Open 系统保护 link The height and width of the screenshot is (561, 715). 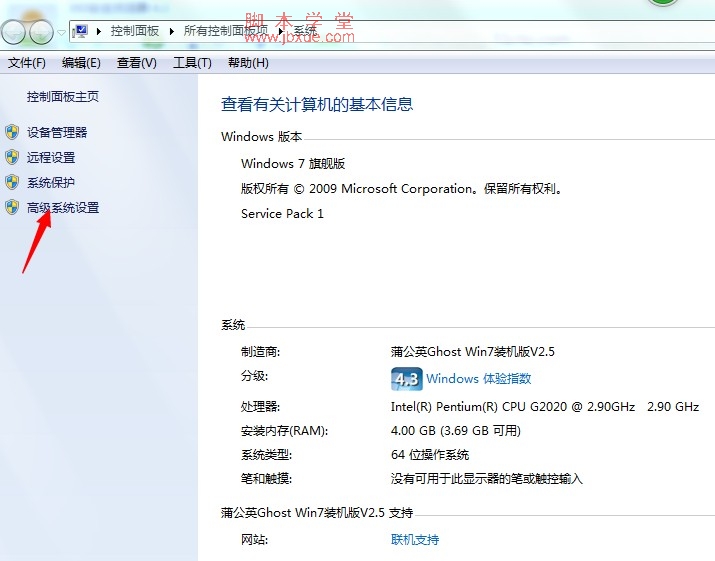click(x=51, y=182)
